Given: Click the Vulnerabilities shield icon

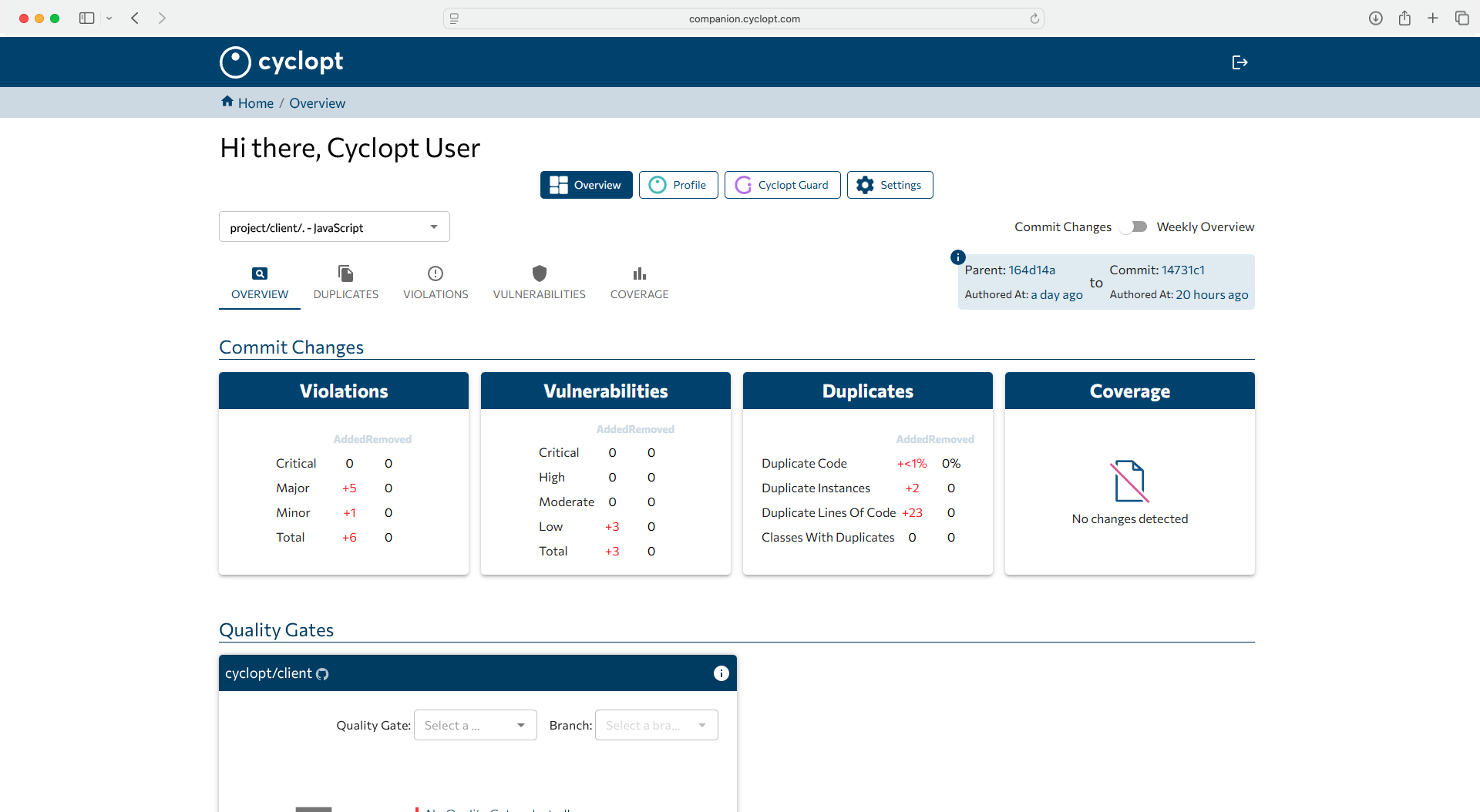Looking at the screenshot, I should [539, 273].
